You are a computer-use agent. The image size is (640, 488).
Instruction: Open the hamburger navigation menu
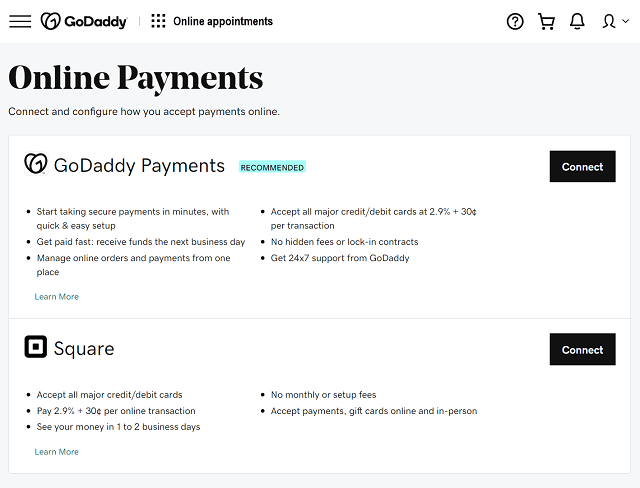tap(20, 21)
